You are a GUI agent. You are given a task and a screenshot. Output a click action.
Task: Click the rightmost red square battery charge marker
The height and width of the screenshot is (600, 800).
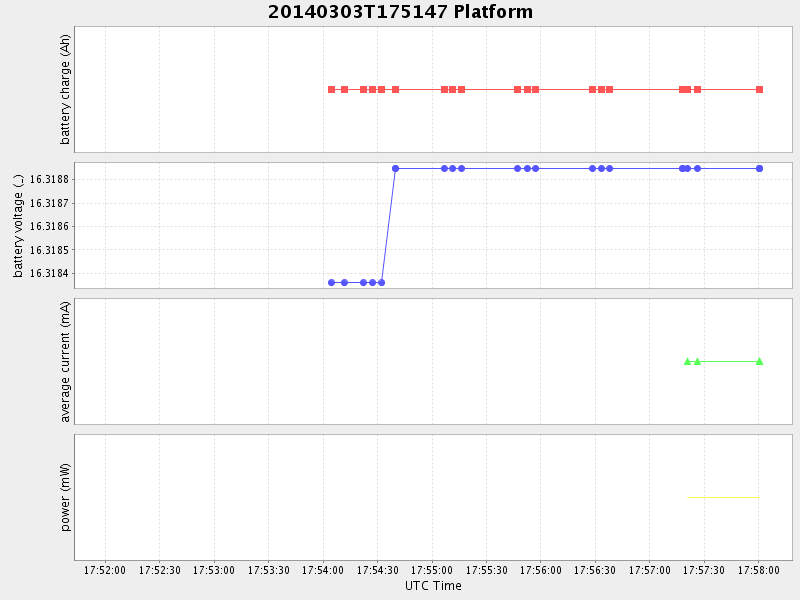click(759, 90)
